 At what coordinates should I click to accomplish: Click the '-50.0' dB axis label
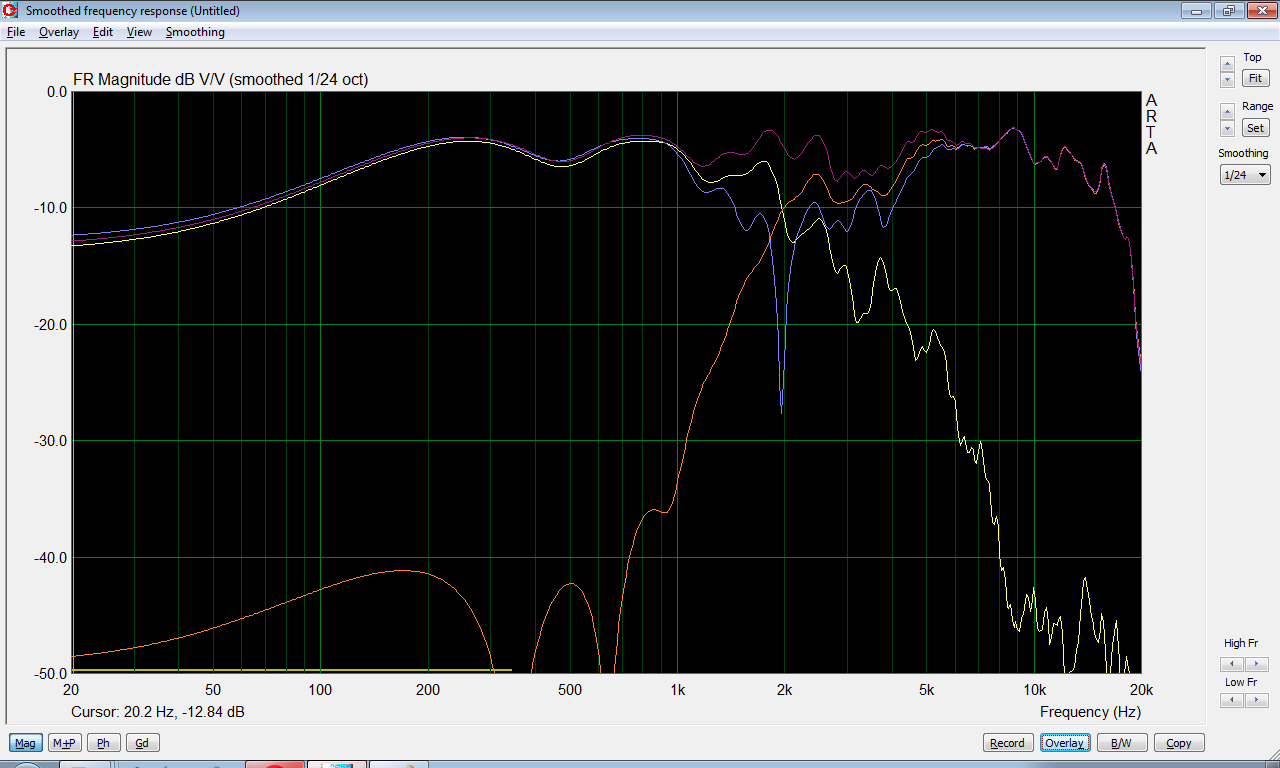[49, 674]
